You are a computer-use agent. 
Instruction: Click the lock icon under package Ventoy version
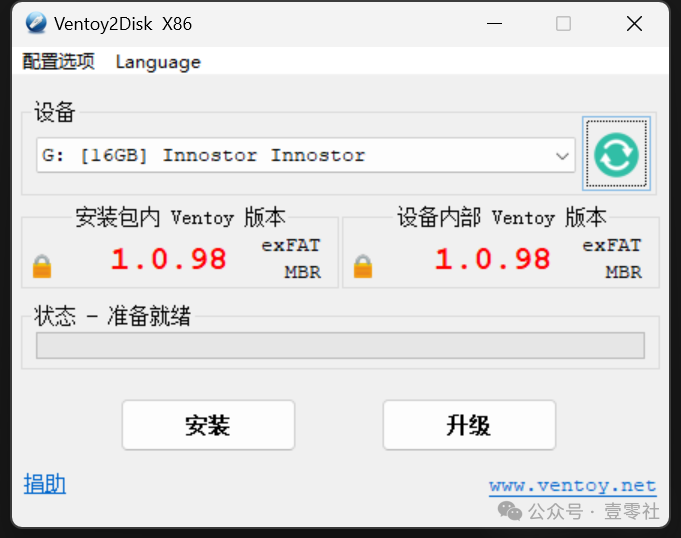pyautogui.click(x=42, y=266)
